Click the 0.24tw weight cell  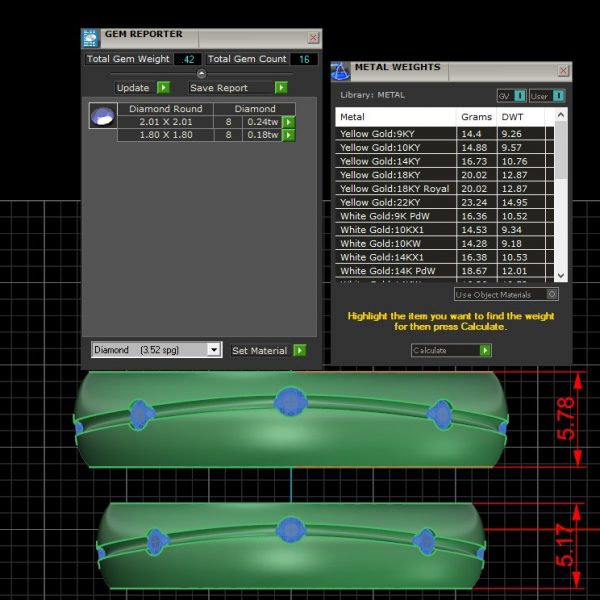click(262, 122)
